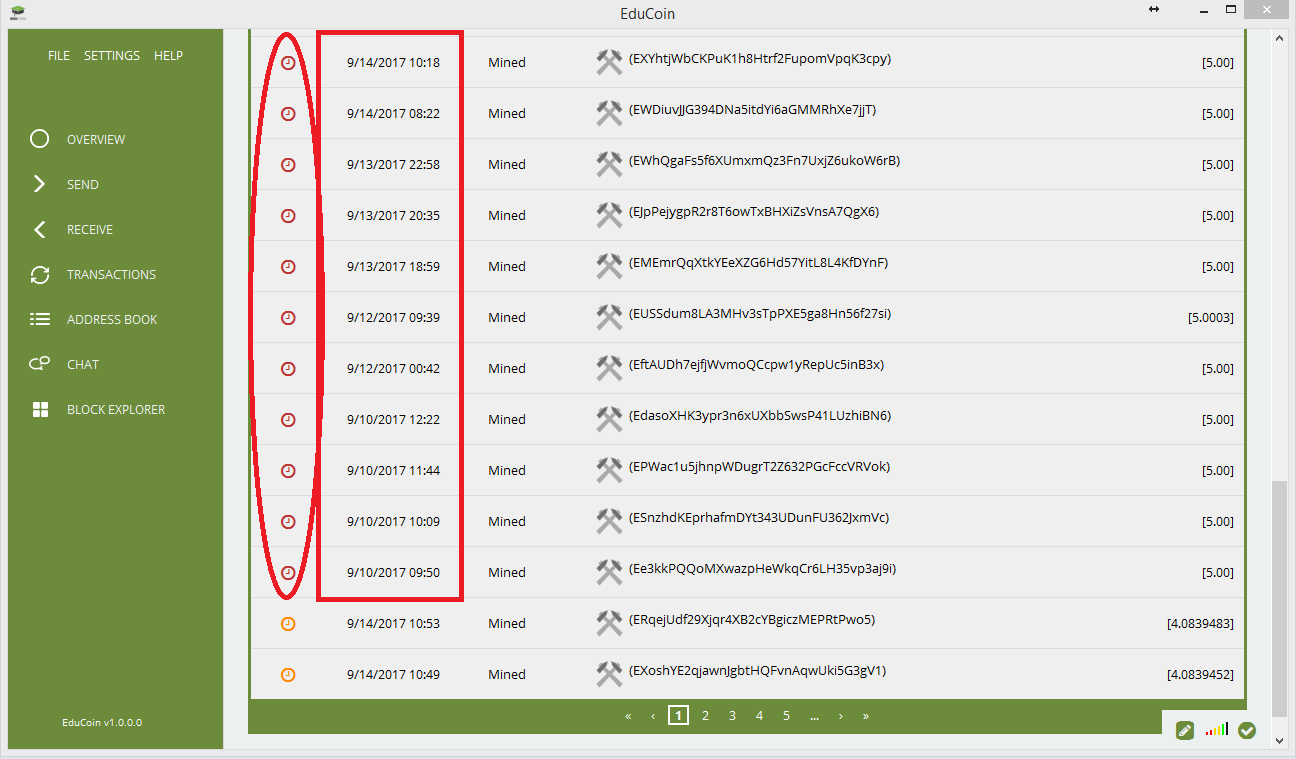
Task: Click the orange clock icon for 9/14/2017 10:49
Action: 288,674
